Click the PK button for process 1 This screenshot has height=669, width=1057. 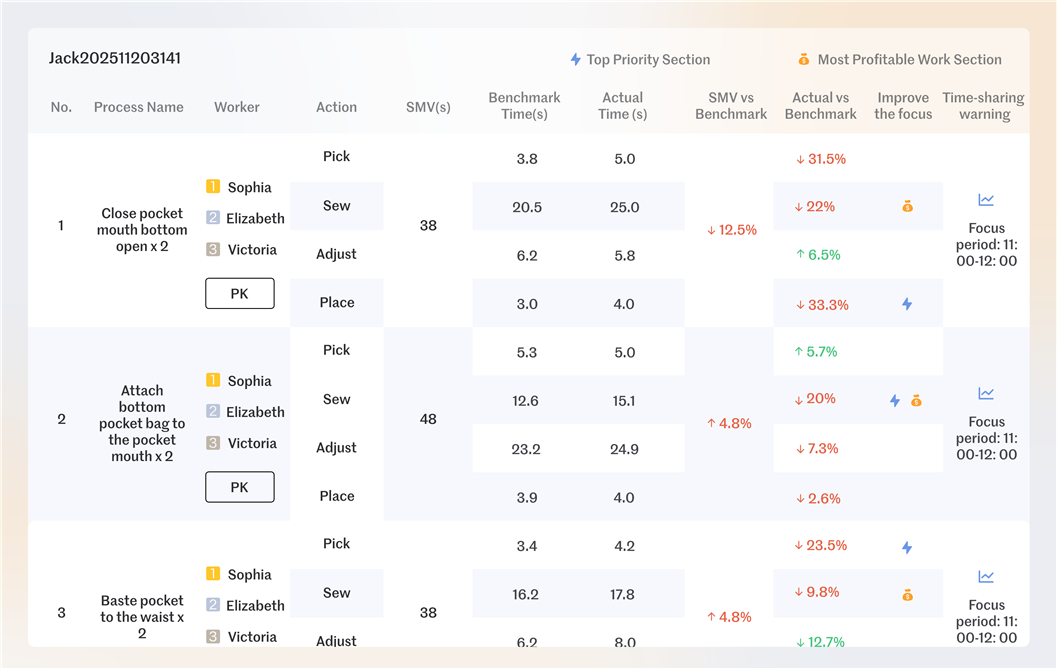coord(239,294)
